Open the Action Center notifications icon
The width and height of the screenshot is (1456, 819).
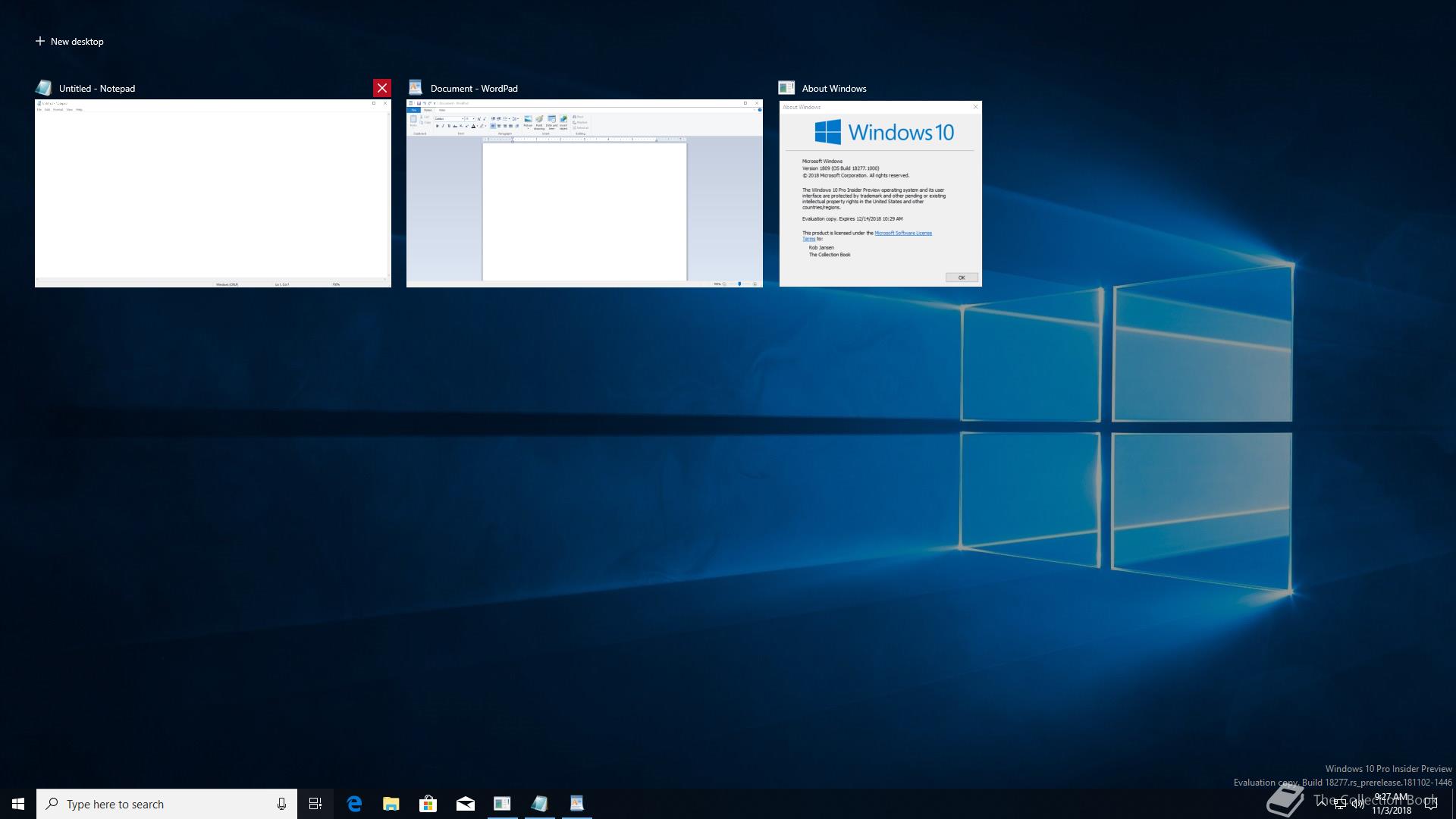1432,804
